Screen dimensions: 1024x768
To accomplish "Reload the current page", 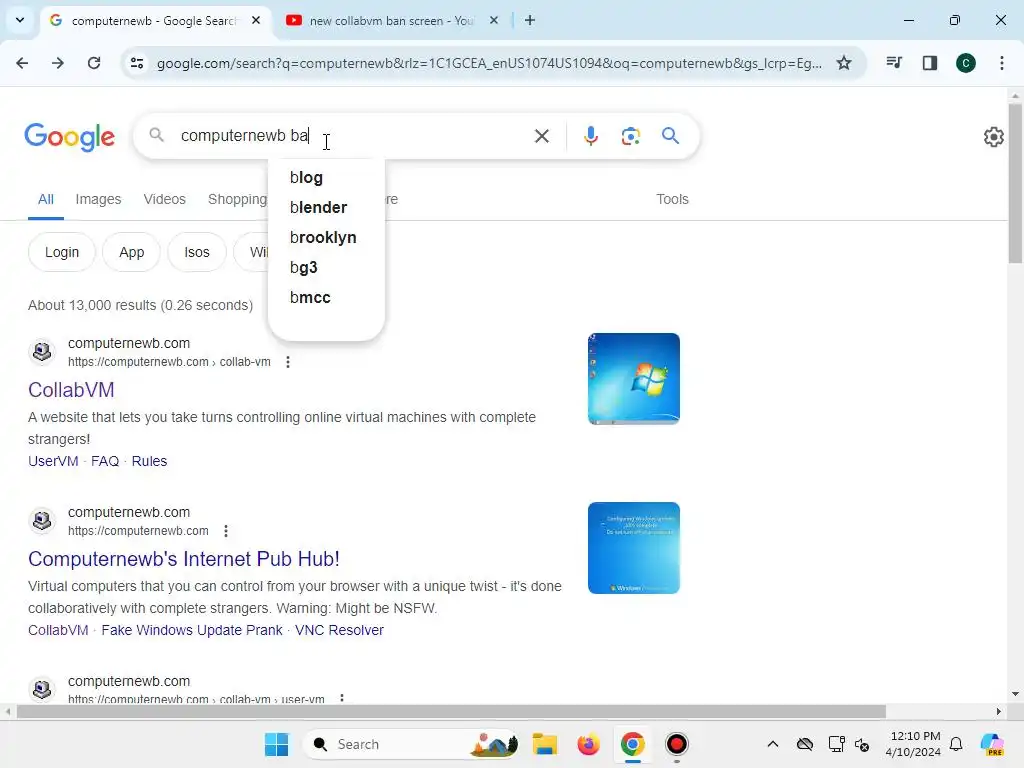I will click(x=94, y=63).
